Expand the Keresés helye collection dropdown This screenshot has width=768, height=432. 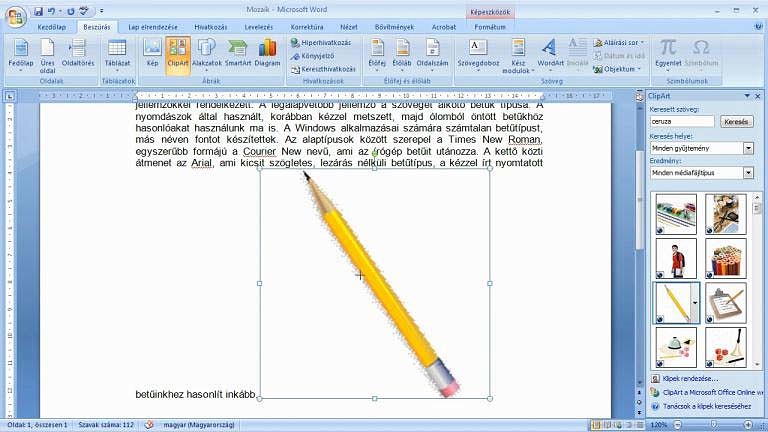tap(748, 148)
